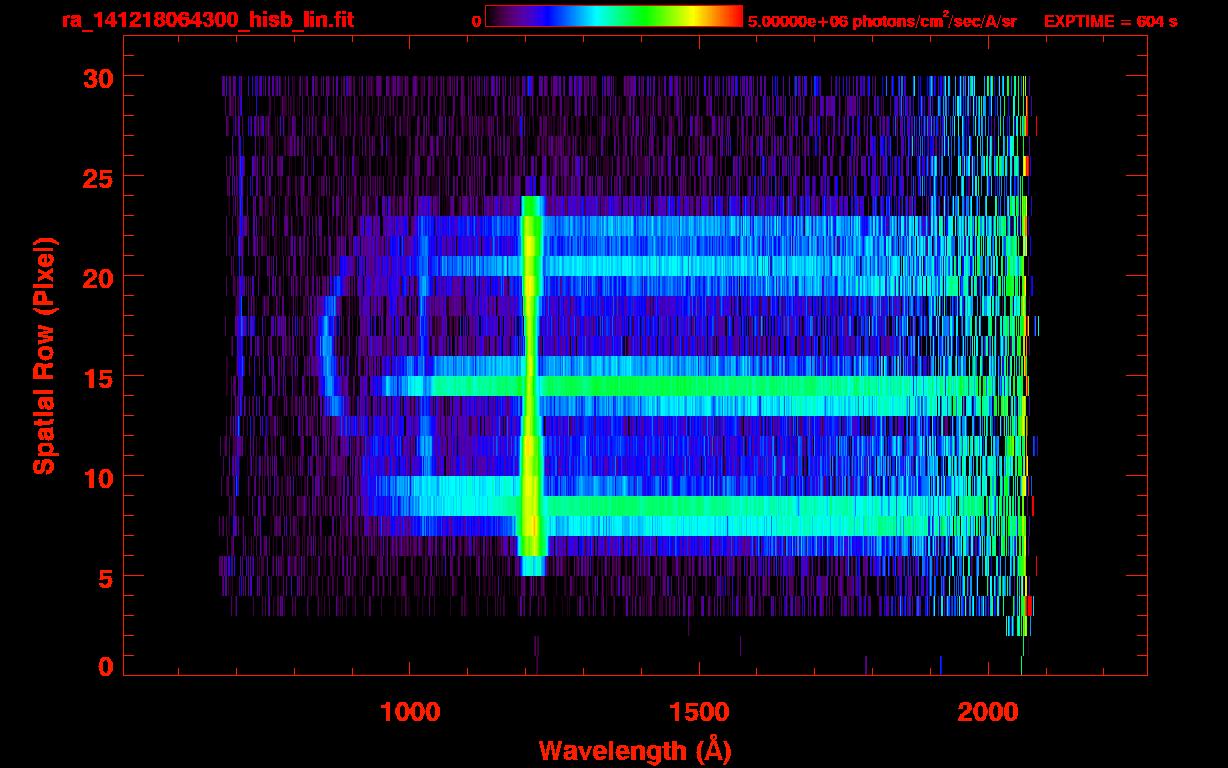Click the y-axis tick label 30
The width and height of the screenshot is (1228, 768).
click(96, 77)
